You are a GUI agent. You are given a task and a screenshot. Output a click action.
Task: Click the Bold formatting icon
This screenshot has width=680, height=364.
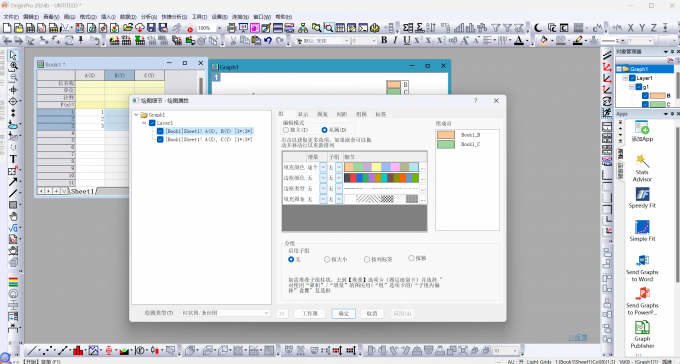(x=384, y=40)
